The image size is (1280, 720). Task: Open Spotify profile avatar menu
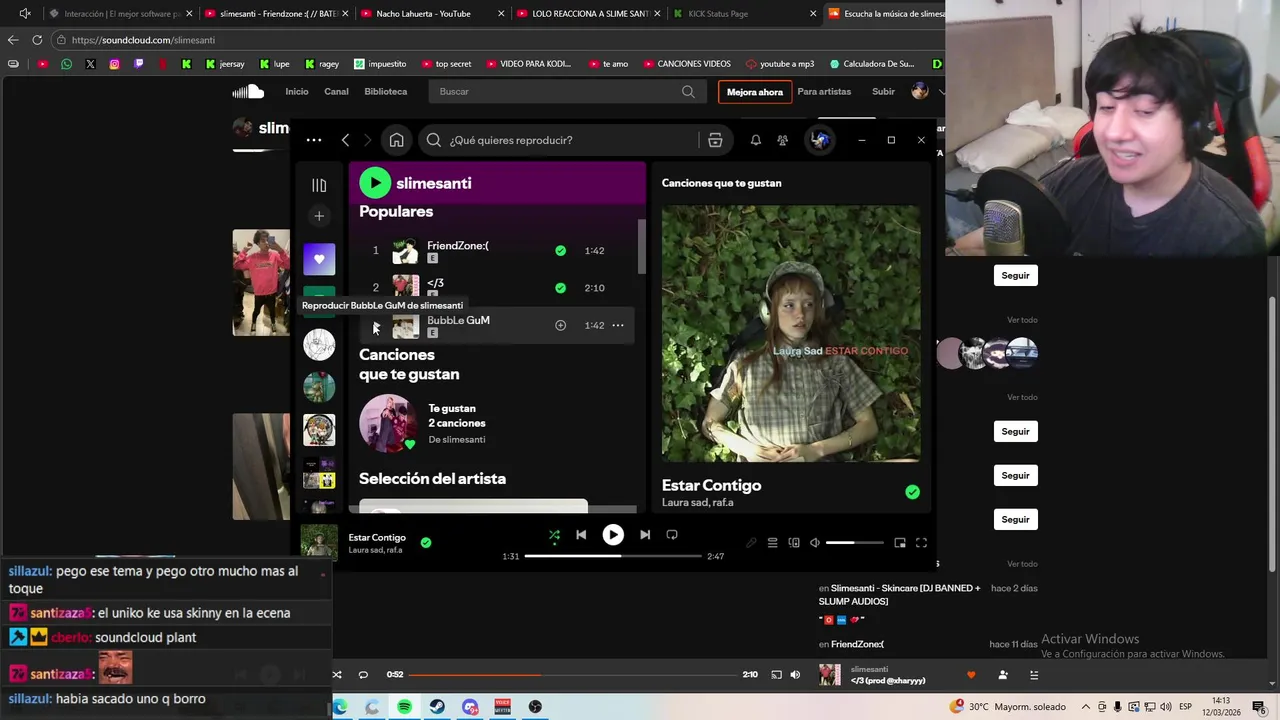click(820, 140)
